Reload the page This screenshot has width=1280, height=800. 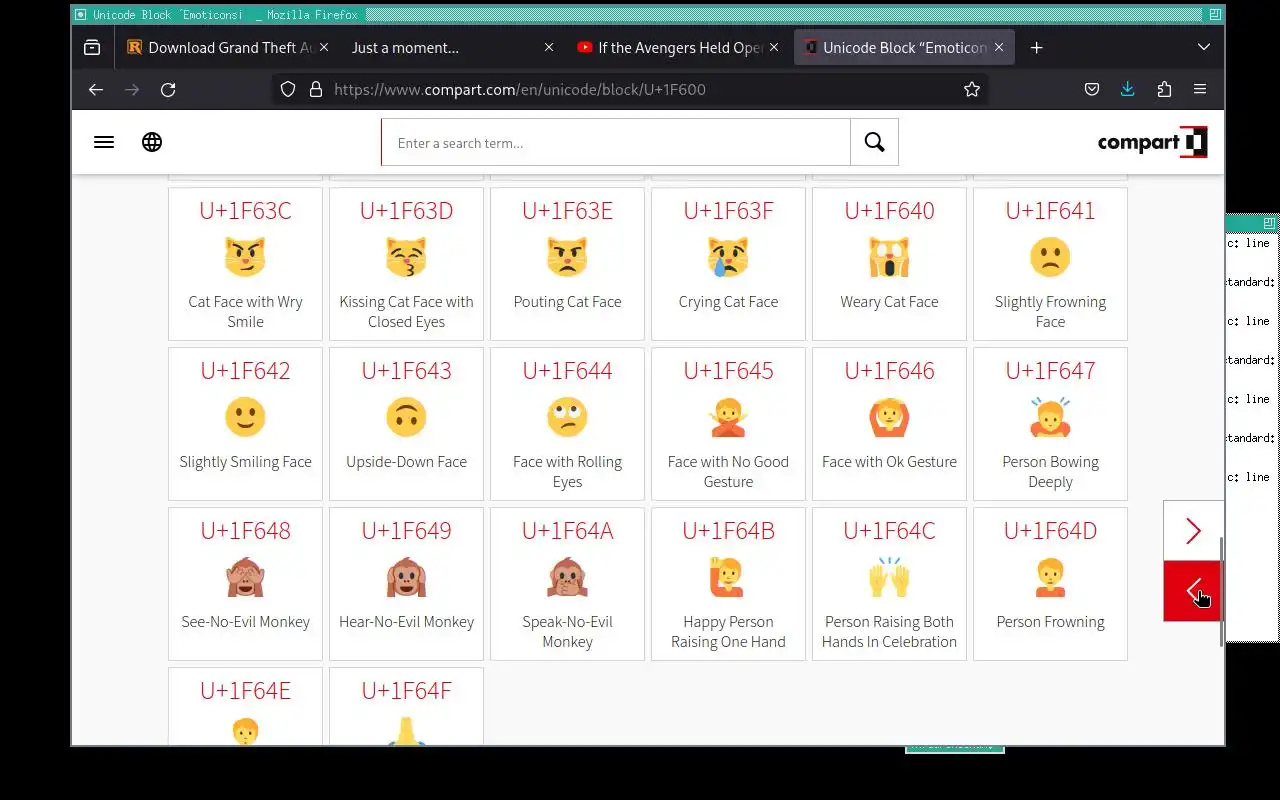coord(168,89)
